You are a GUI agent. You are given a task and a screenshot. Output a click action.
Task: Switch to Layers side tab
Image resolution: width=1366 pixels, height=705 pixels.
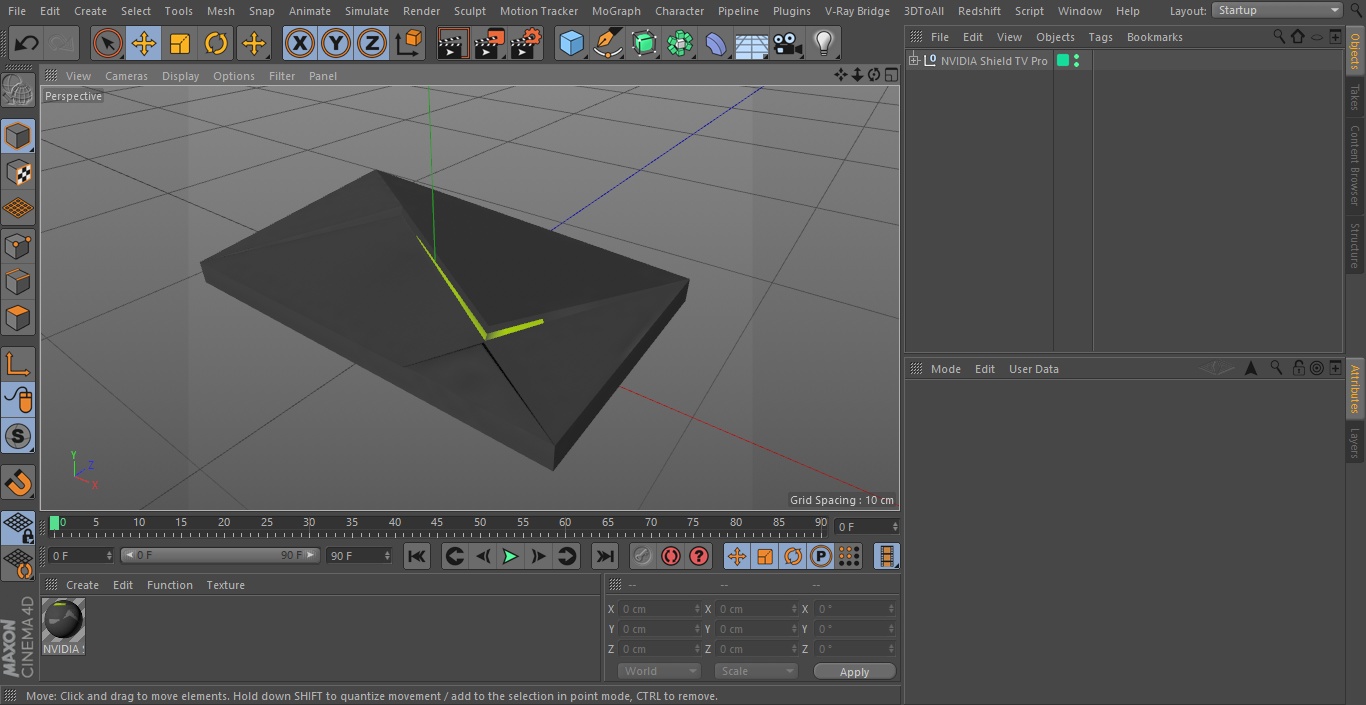(x=1355, y=443)
